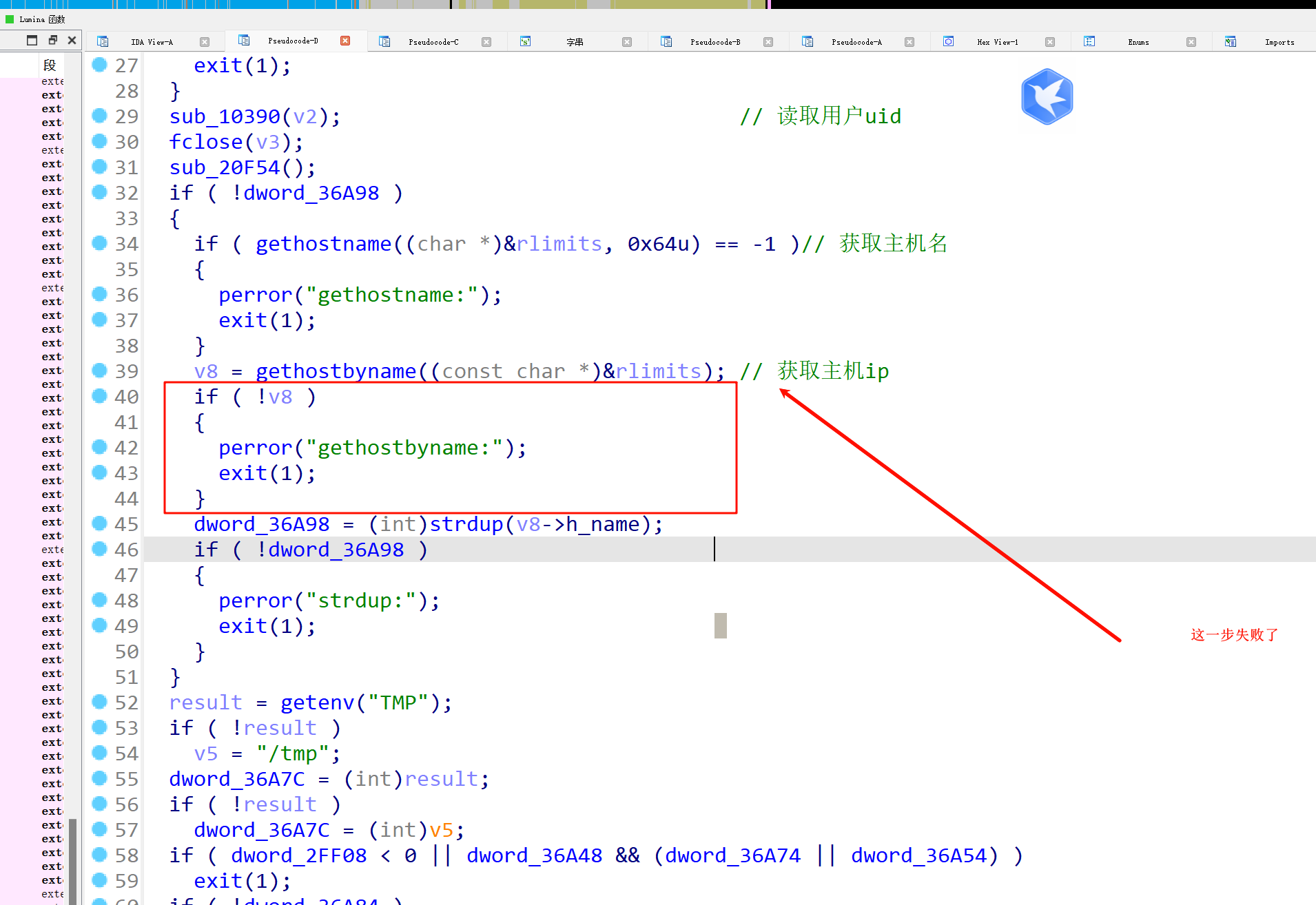Close the Pseudocode-A tab
1316x905 pixels.
(909, 42)
